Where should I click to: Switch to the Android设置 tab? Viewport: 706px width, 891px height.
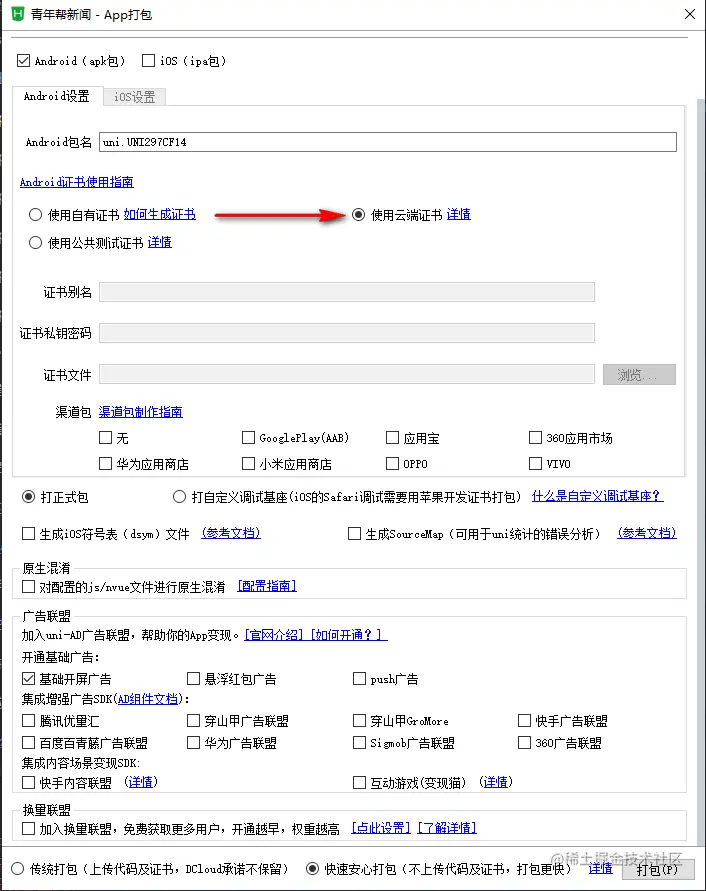point(57,96)
